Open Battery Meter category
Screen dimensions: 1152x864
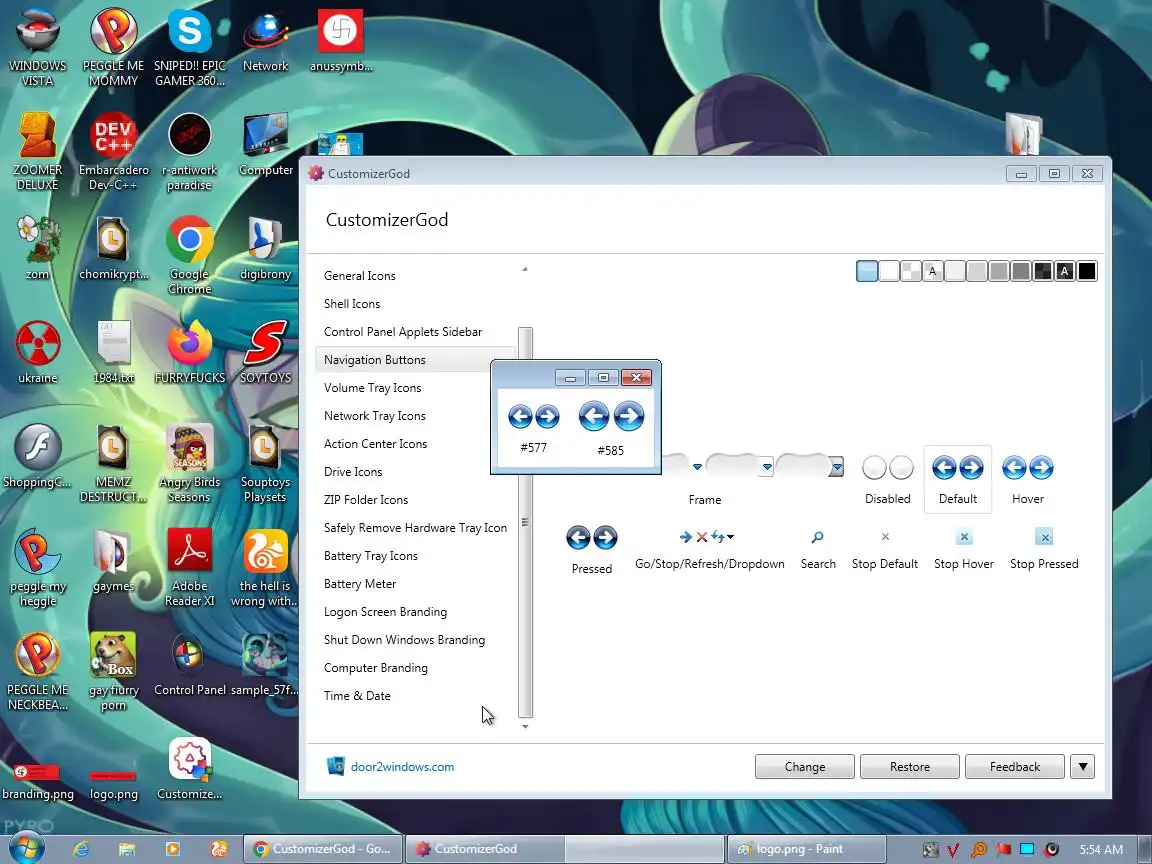(x=415, y=583)
